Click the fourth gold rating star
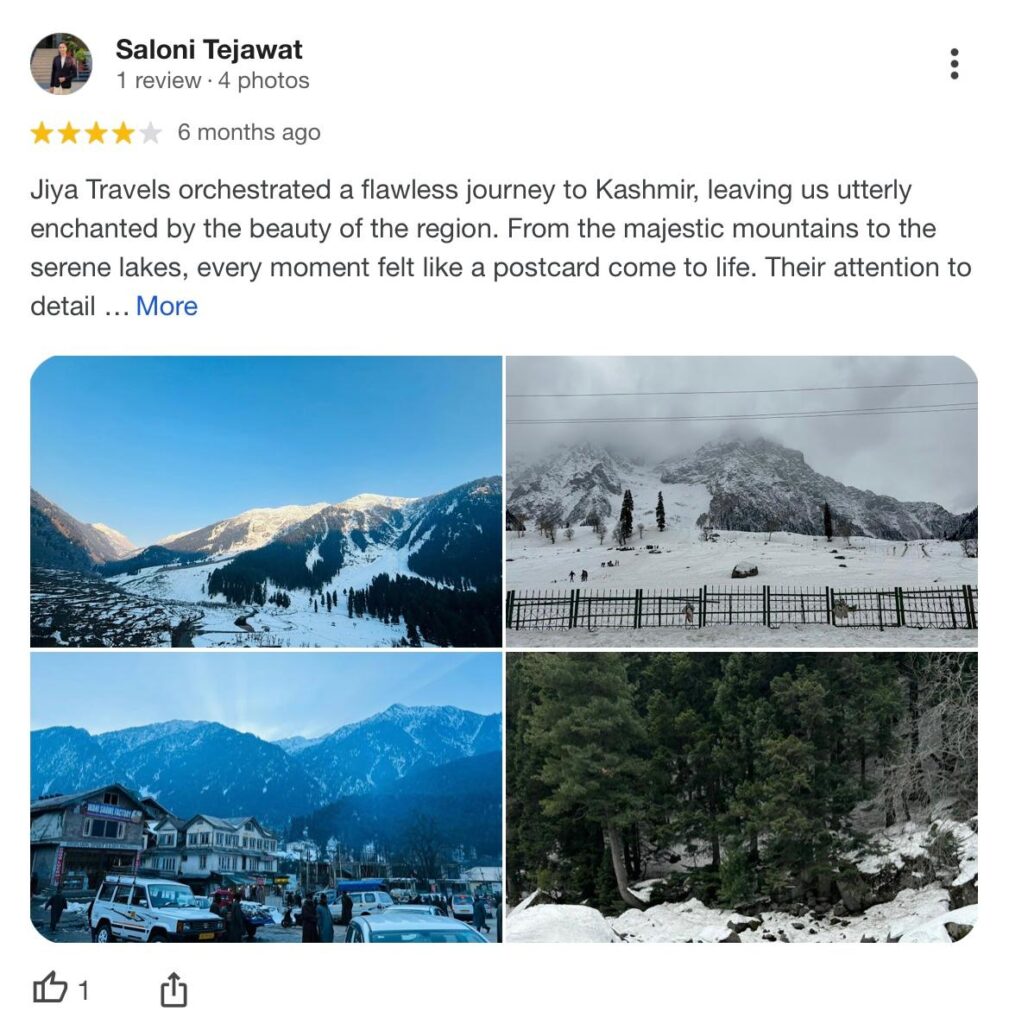1009x1024 pixels. 123,133
